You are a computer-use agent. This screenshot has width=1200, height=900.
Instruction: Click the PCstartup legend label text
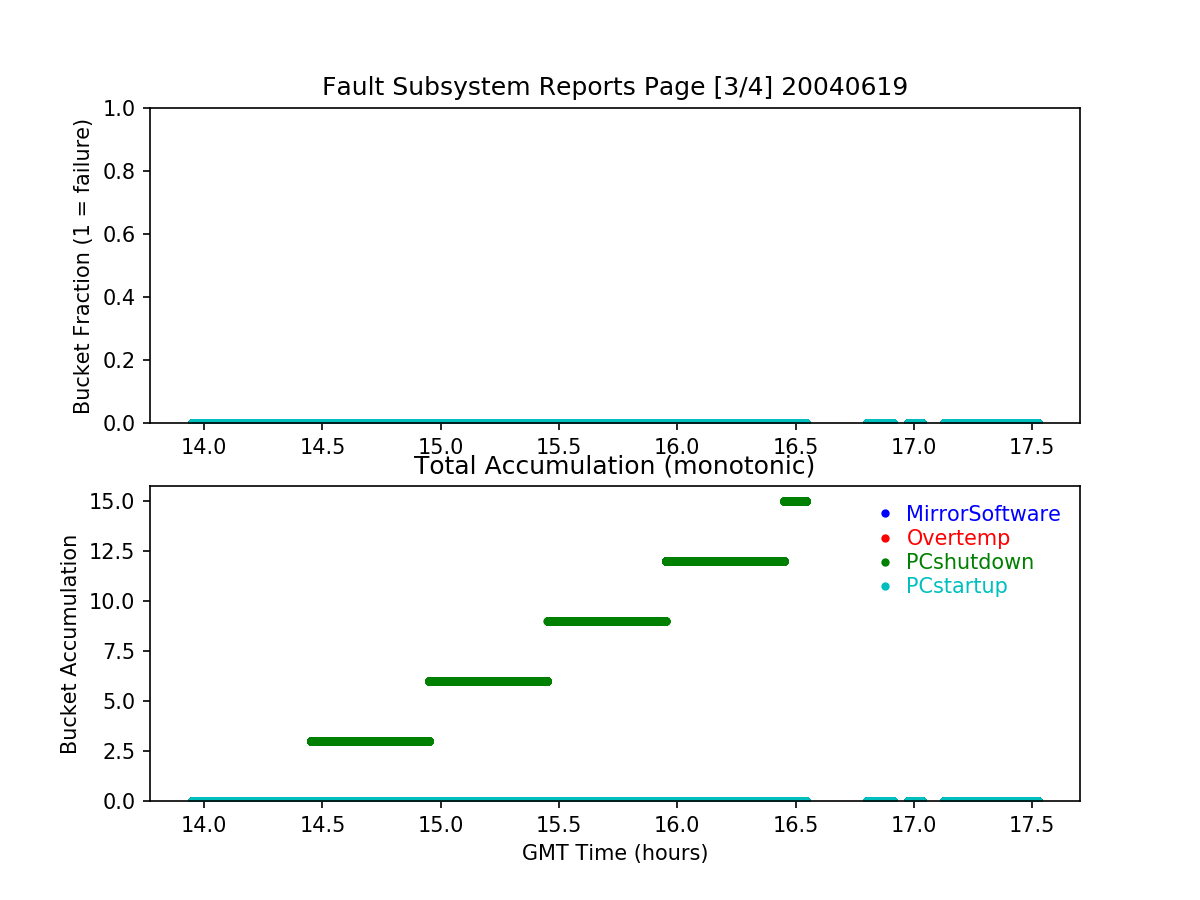pos(956,586)
